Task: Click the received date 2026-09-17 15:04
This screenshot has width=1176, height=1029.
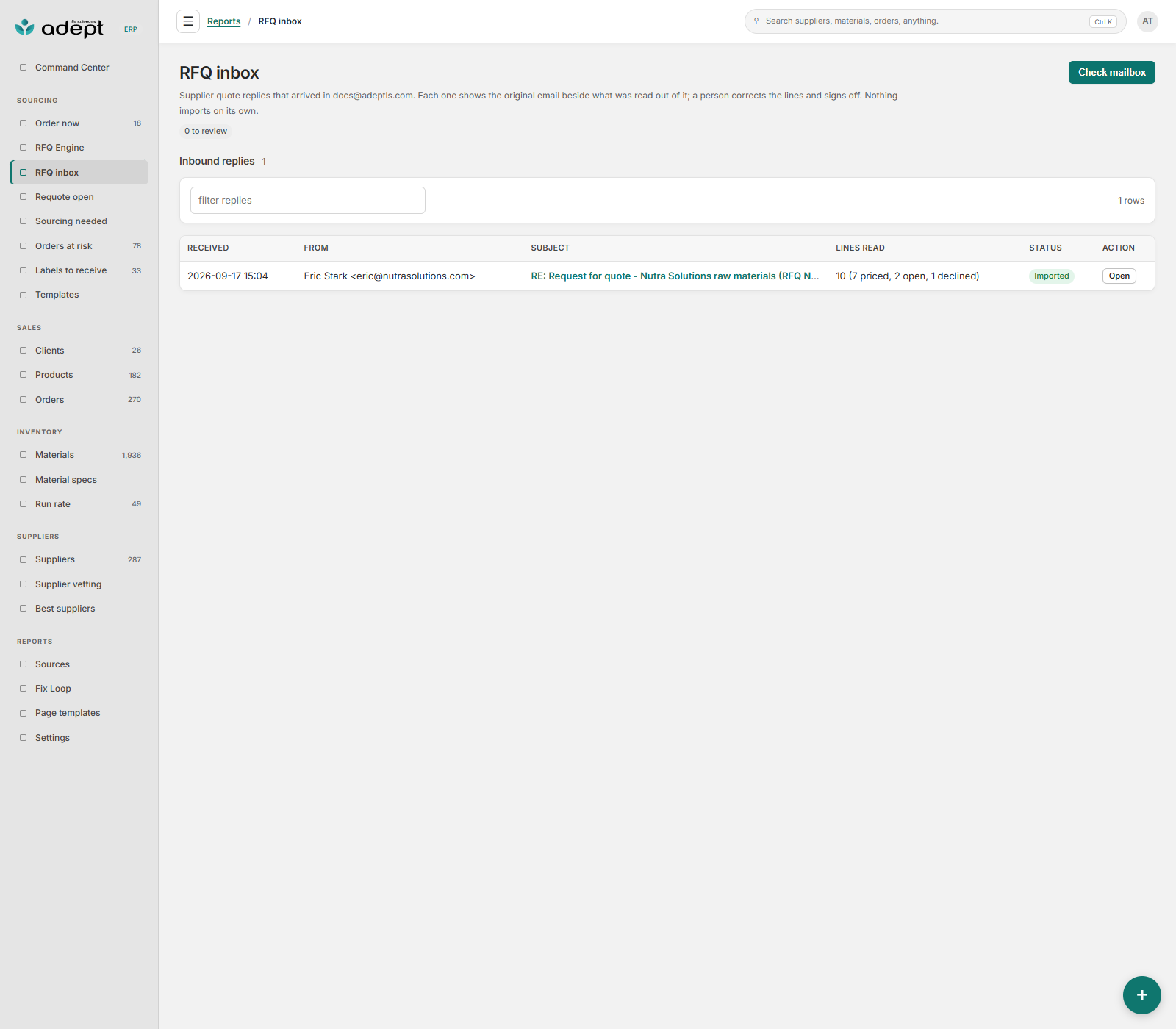Action: (x=228, y=276)
